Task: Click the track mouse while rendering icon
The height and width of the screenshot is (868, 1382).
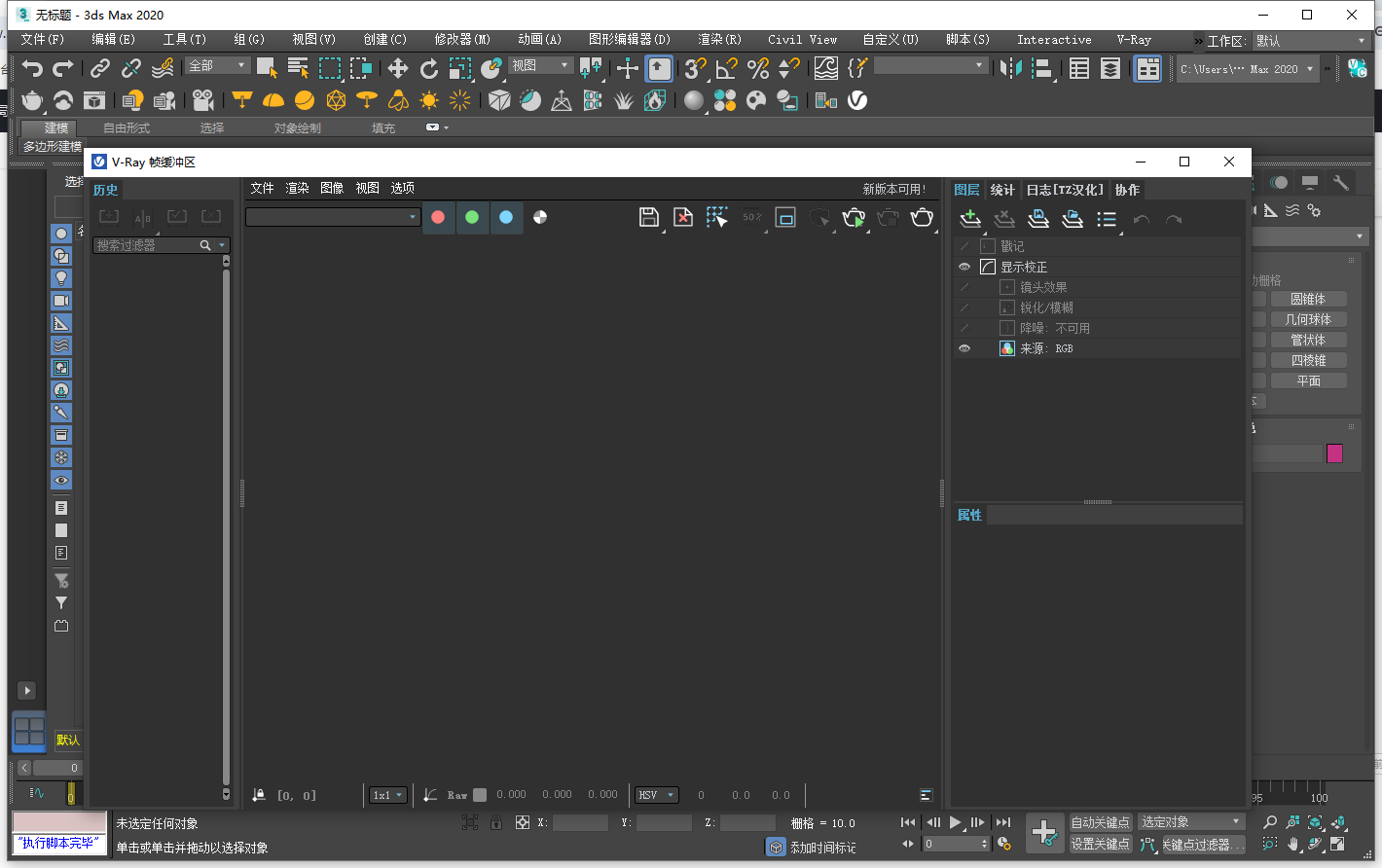Action: click(717, 218)
